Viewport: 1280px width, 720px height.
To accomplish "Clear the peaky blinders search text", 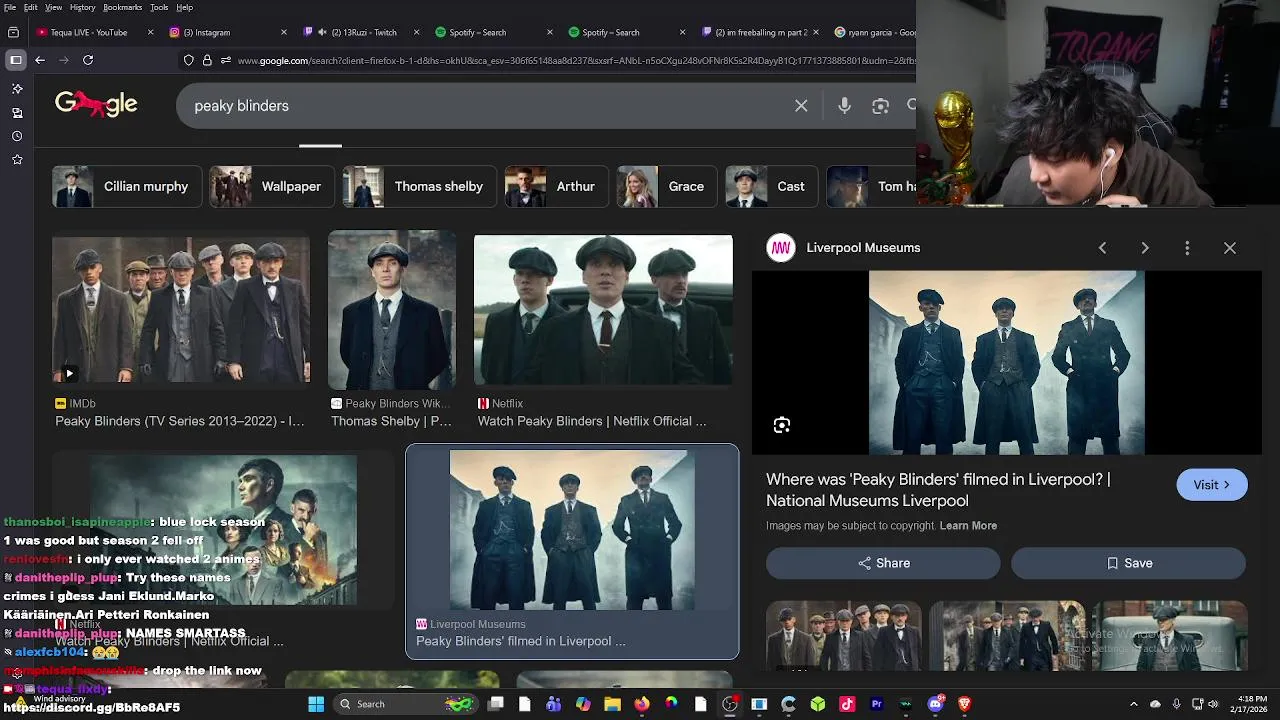I will pos(801,105).
